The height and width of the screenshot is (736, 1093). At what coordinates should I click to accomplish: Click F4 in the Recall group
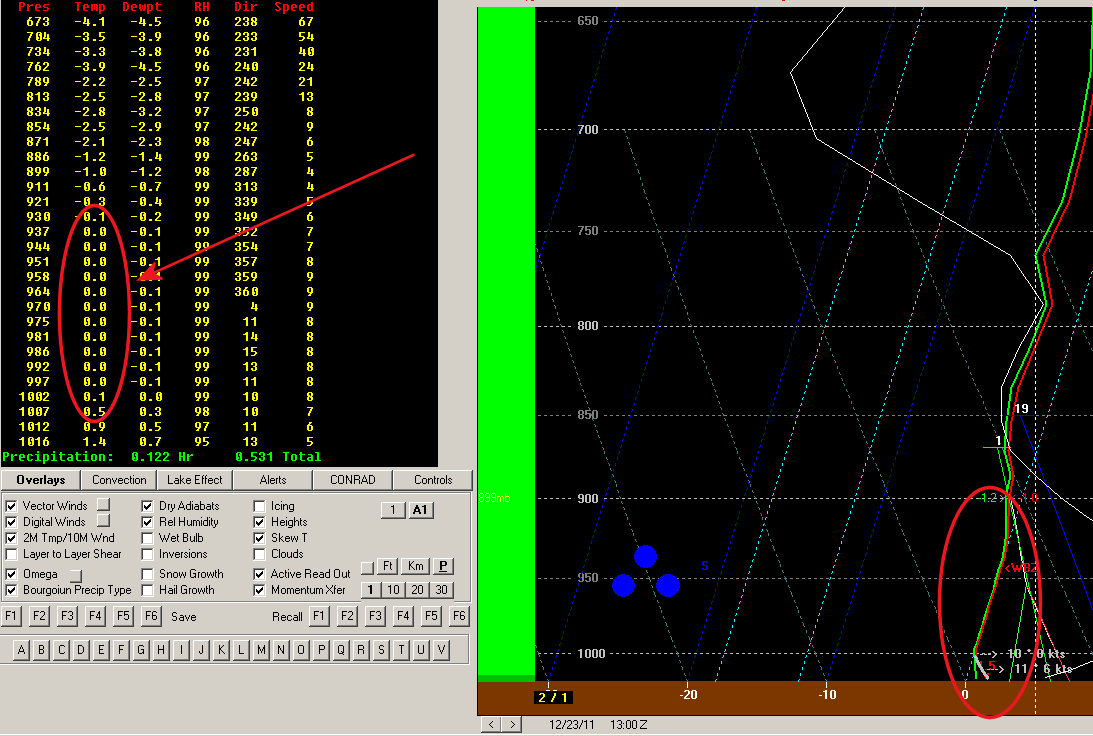tap(403, 616)
